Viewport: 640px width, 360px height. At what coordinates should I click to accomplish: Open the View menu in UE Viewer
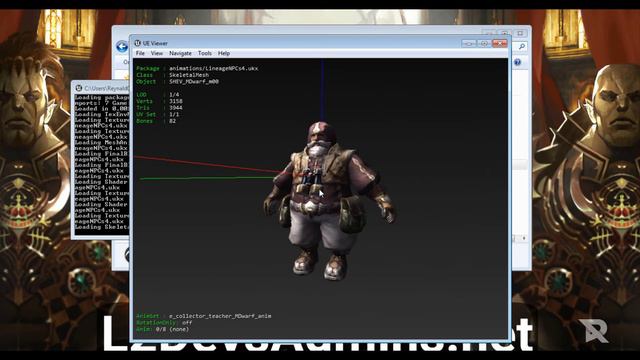(x=156, y=53)
